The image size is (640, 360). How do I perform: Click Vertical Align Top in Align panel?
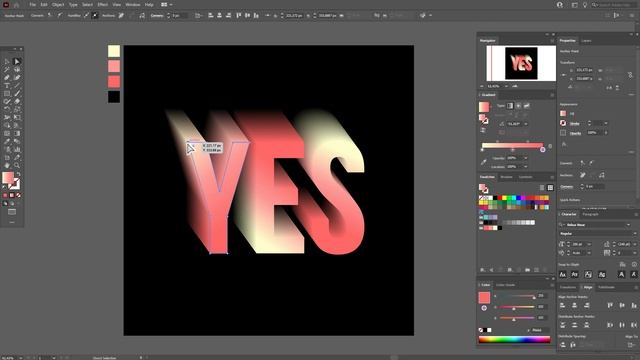coord(610,305)
